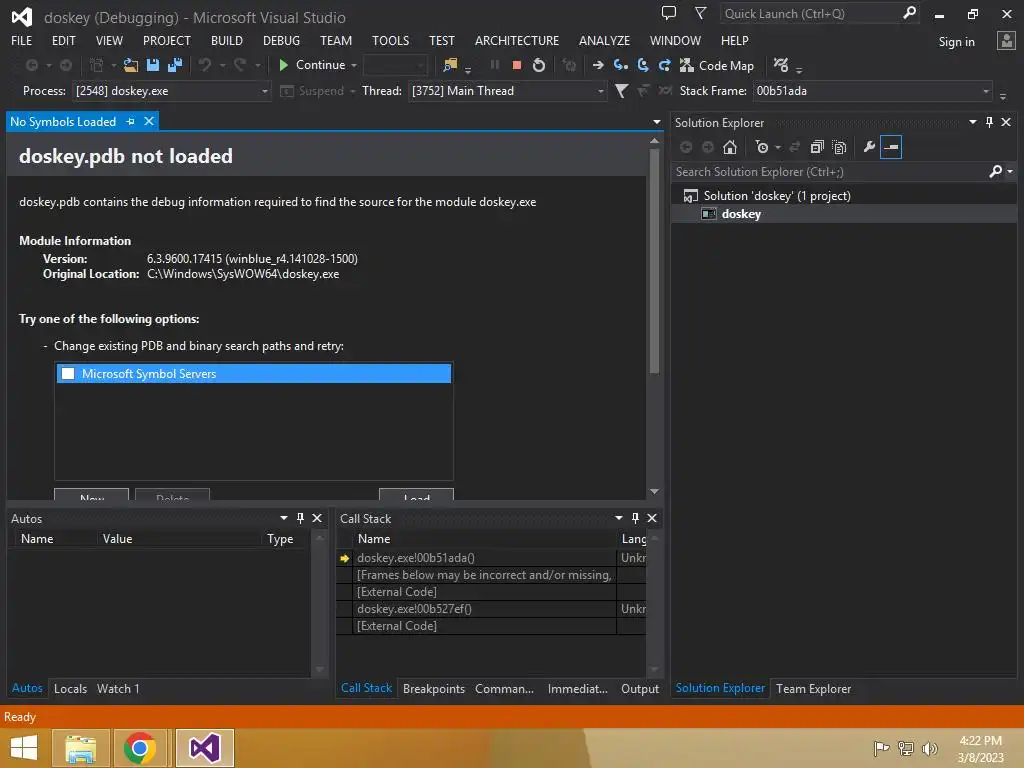Click the Sign in link
The image size is (1024, 768).
point(956,42)
